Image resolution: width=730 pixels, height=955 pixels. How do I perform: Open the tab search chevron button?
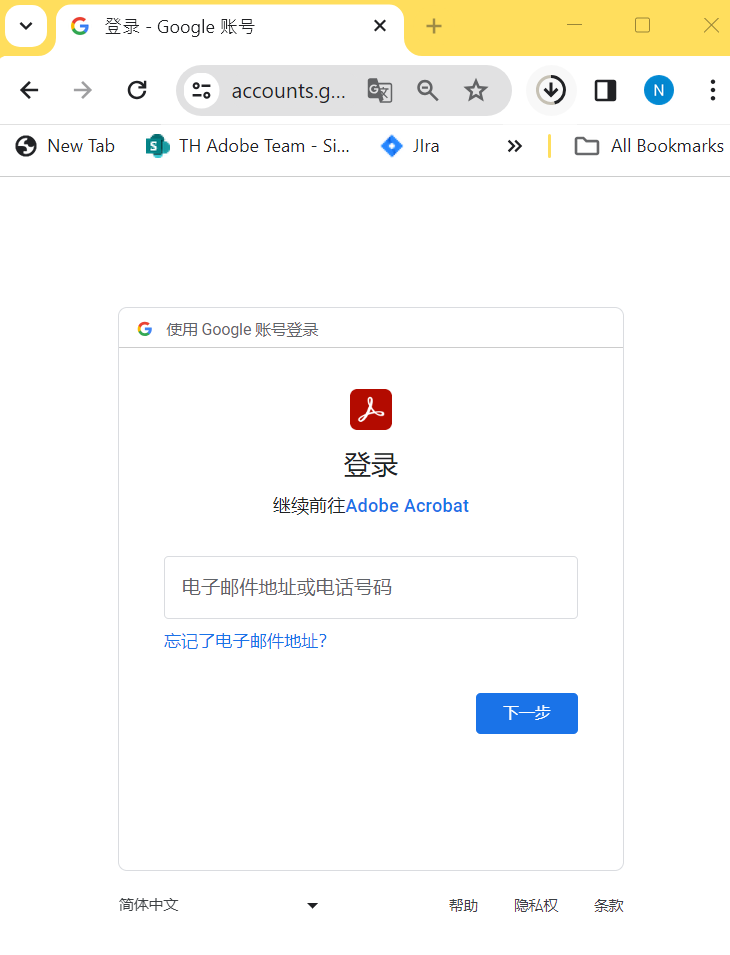tap(26, 26)
